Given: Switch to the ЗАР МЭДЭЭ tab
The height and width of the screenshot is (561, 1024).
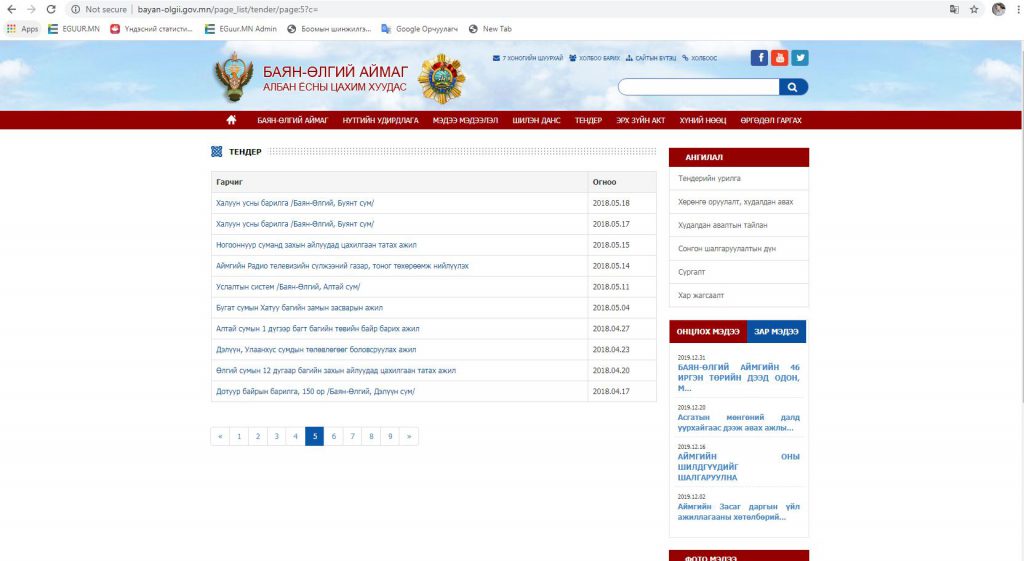Looking at the screenshot, I should coord(776,332).
